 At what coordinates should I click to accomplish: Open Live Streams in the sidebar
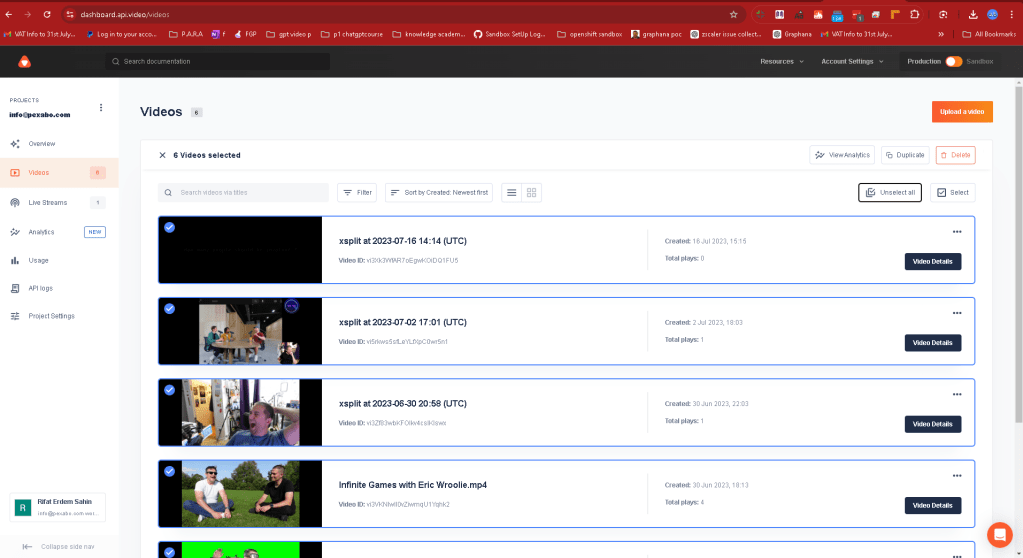click(59, 202)
